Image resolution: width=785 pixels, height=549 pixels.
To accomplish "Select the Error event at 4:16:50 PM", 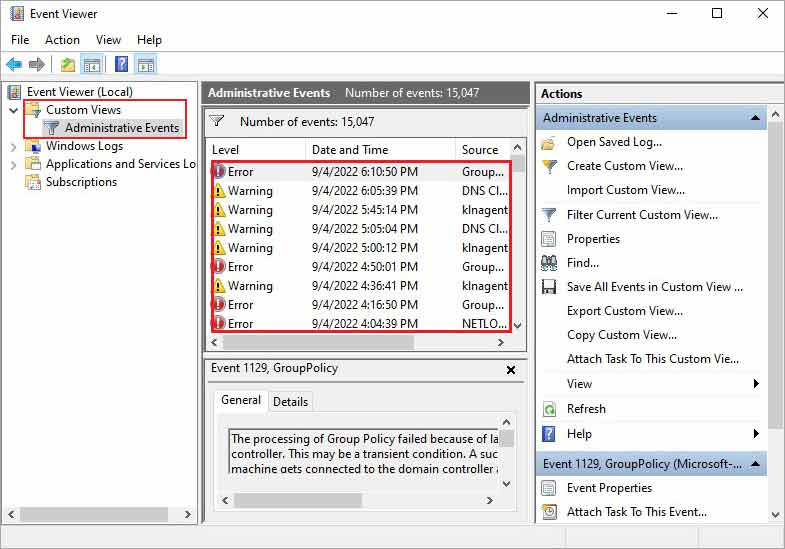I will point(360,305).
